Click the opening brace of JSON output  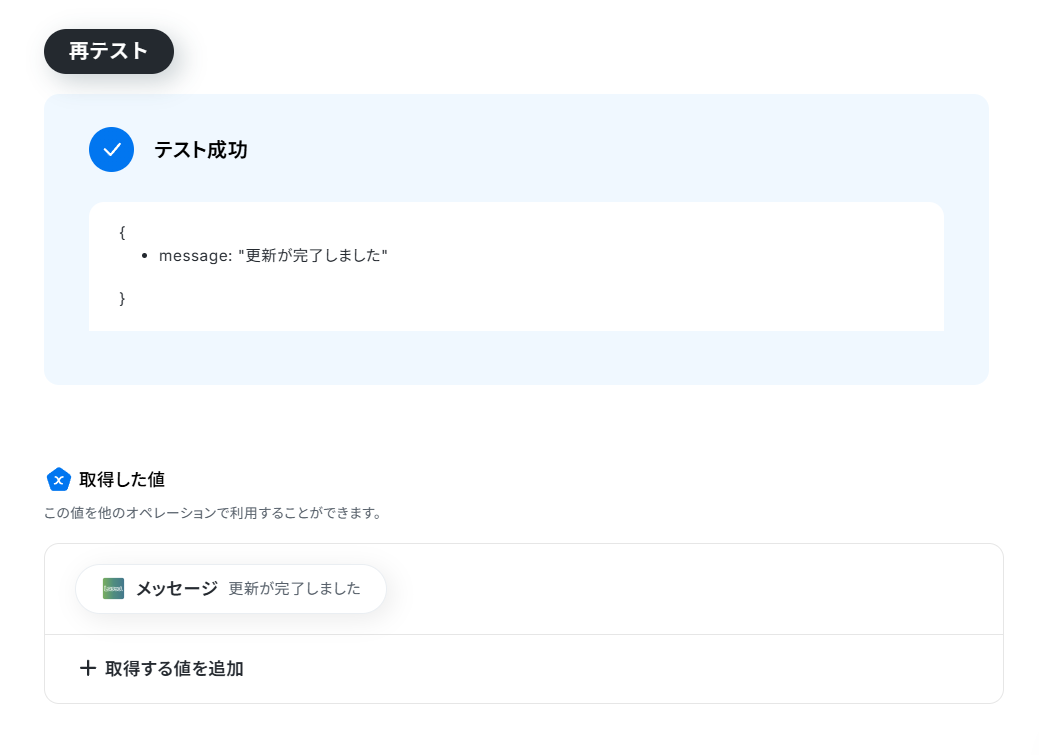[x=122, y=232]
